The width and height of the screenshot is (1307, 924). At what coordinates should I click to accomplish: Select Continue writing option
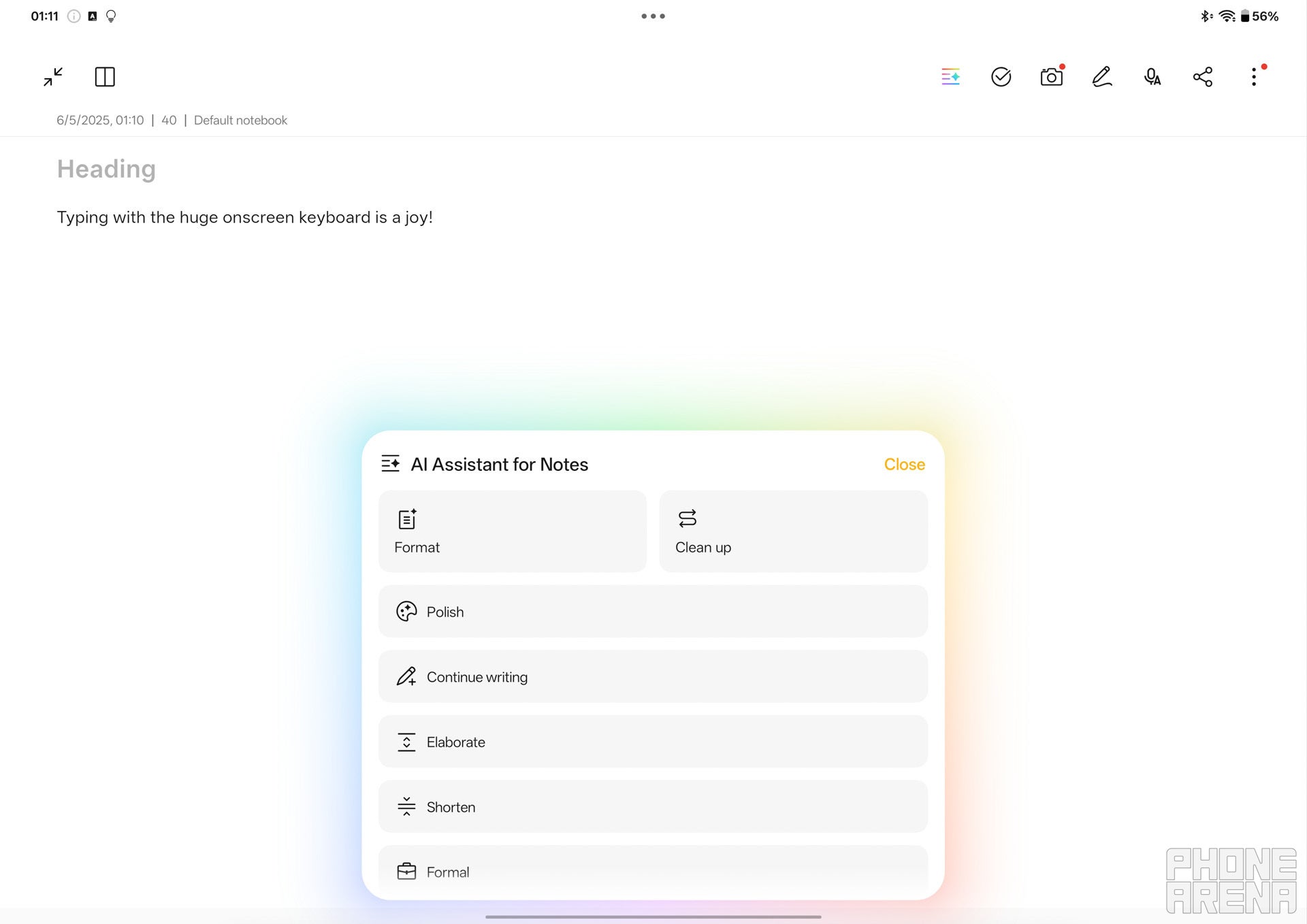652,677
